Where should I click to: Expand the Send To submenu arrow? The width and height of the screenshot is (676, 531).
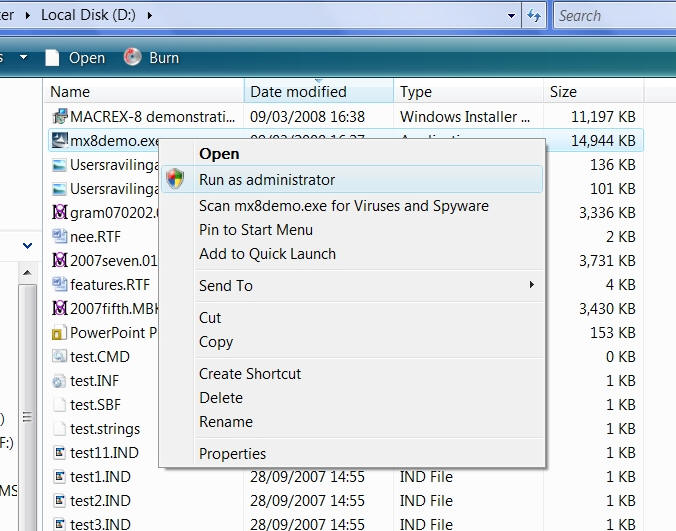[532, 284]
